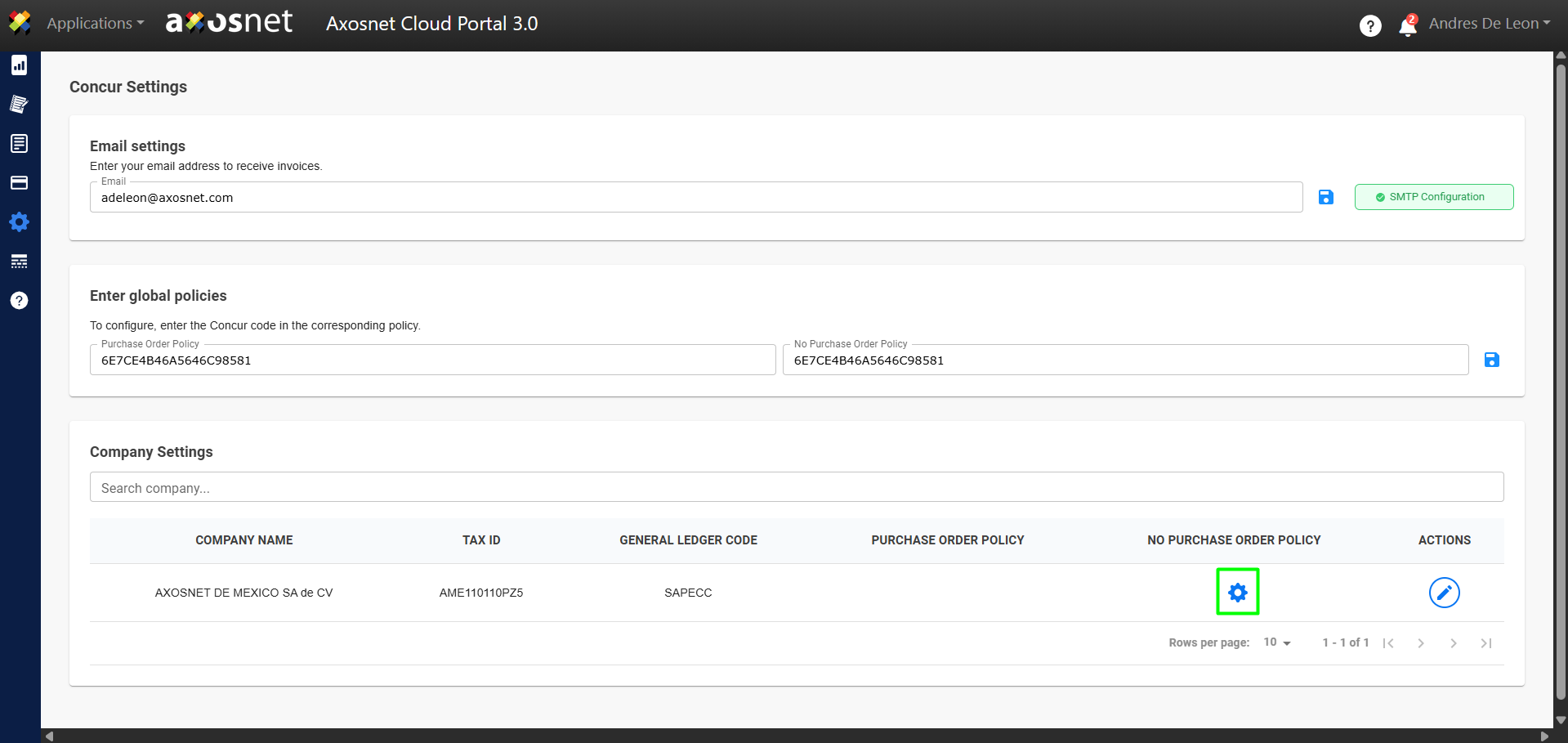Go to the first page of results
1568x743 pixels.
(x=1388, y=643)
